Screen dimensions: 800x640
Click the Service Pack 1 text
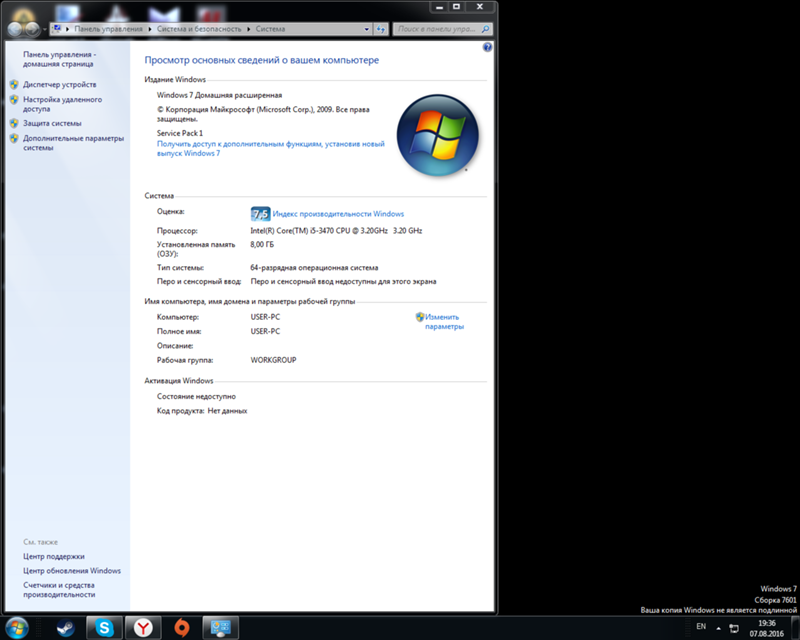tap(180, 133)
